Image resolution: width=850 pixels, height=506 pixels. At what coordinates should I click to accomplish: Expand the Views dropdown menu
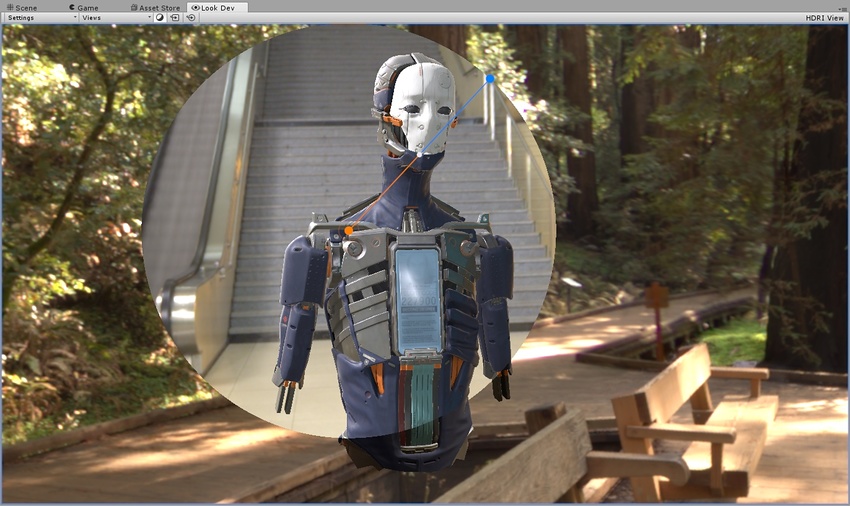pos(115,18)
